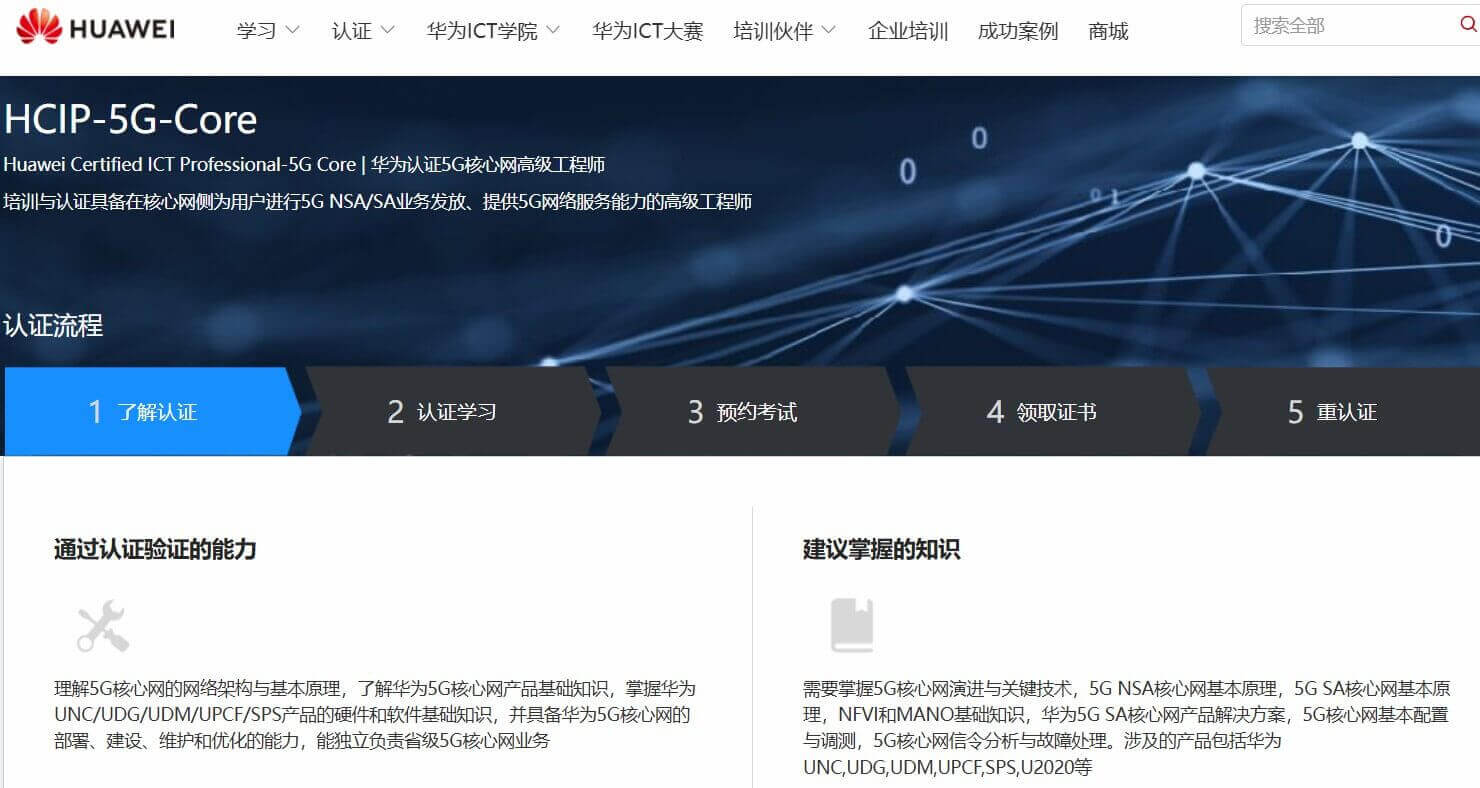Select step 4 领取证书 tab
The image size is (1480, 788).
(1052, 411)
